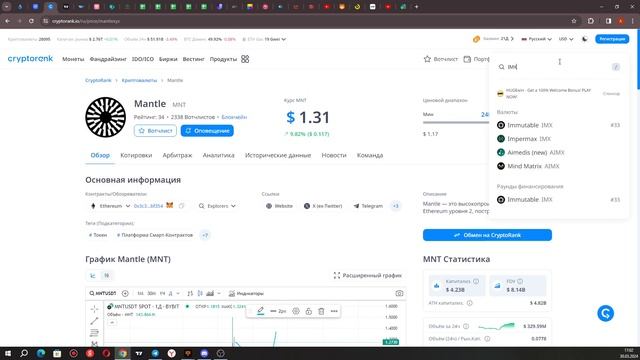The image size is (640, 360).
Task: Click Обмен на CryptoRank button
Action: 487,235
